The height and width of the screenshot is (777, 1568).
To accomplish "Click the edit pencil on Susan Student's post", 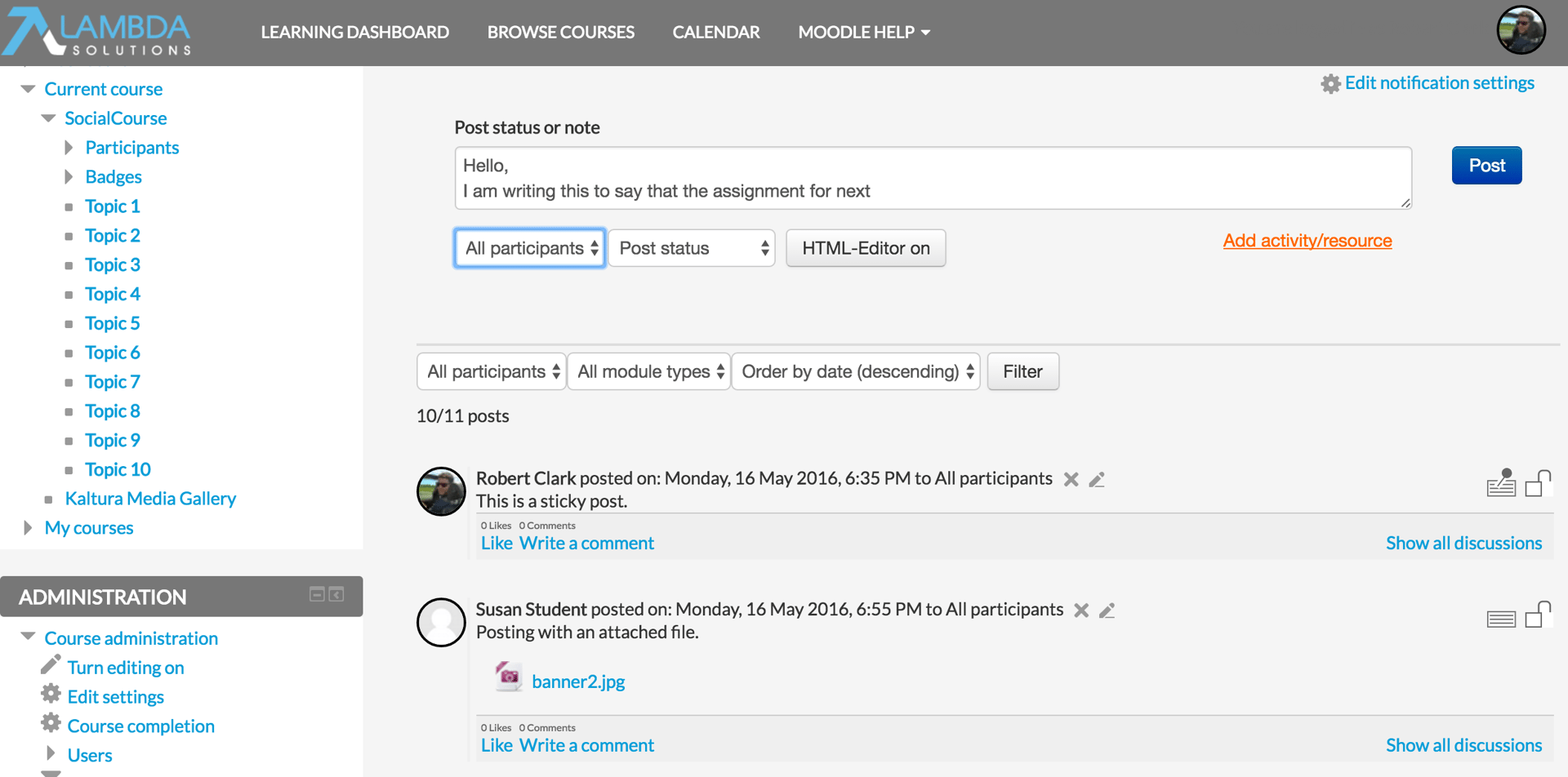I will tap(1107, 610).
